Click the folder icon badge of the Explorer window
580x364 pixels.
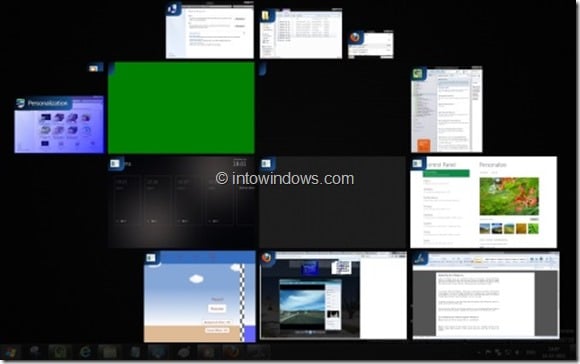click(266, 16)
